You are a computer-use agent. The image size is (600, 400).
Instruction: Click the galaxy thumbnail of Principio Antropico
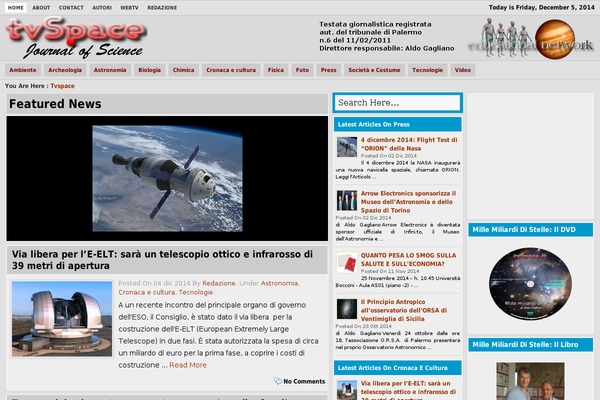click(347, 309)
